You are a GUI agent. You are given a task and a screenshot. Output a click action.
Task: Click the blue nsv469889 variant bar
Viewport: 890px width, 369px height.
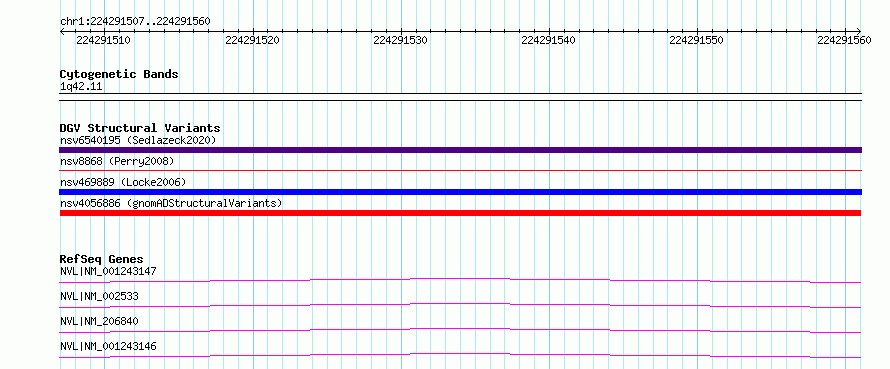pos(460,192)
